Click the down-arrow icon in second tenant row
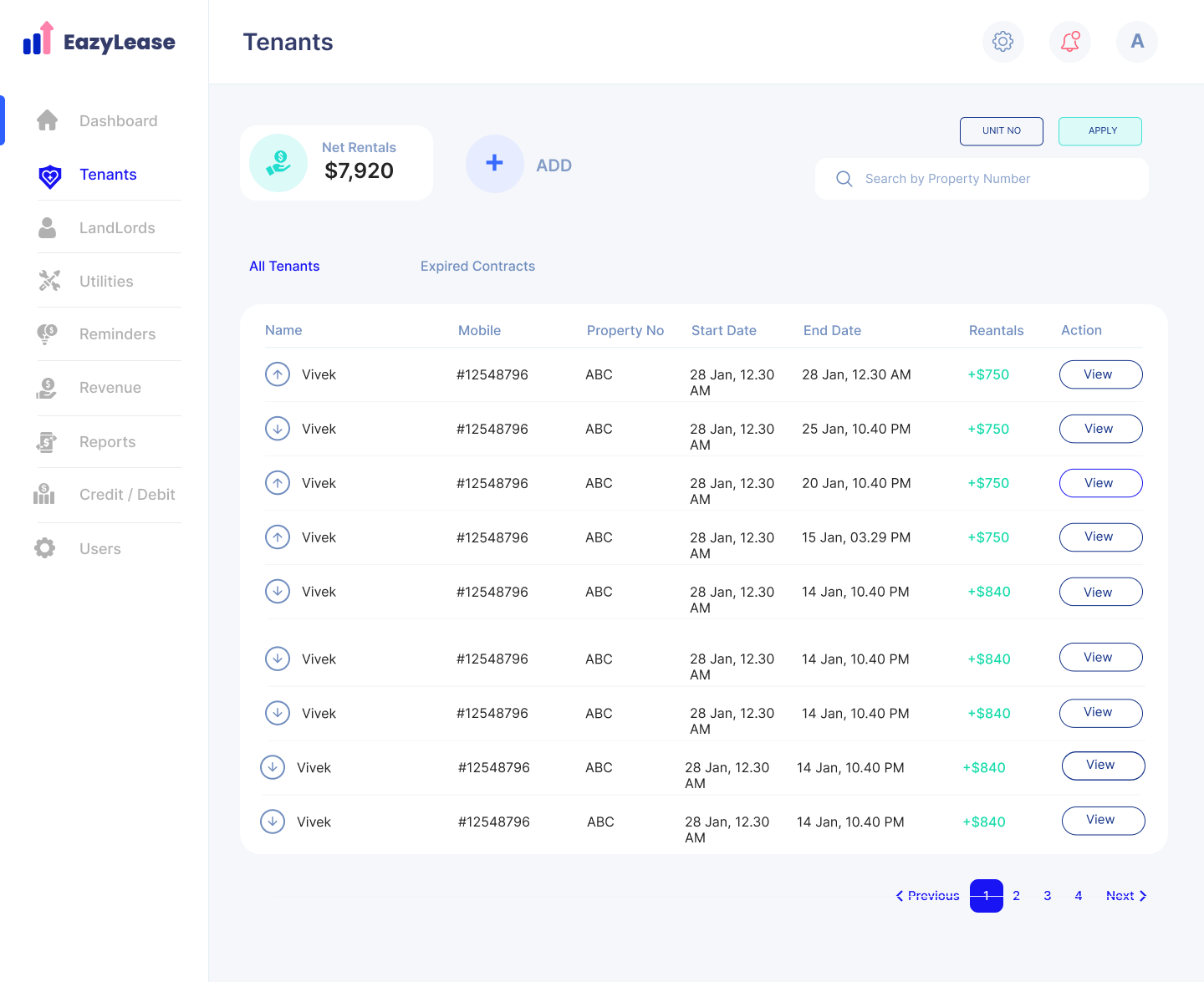 pos(278,429)
